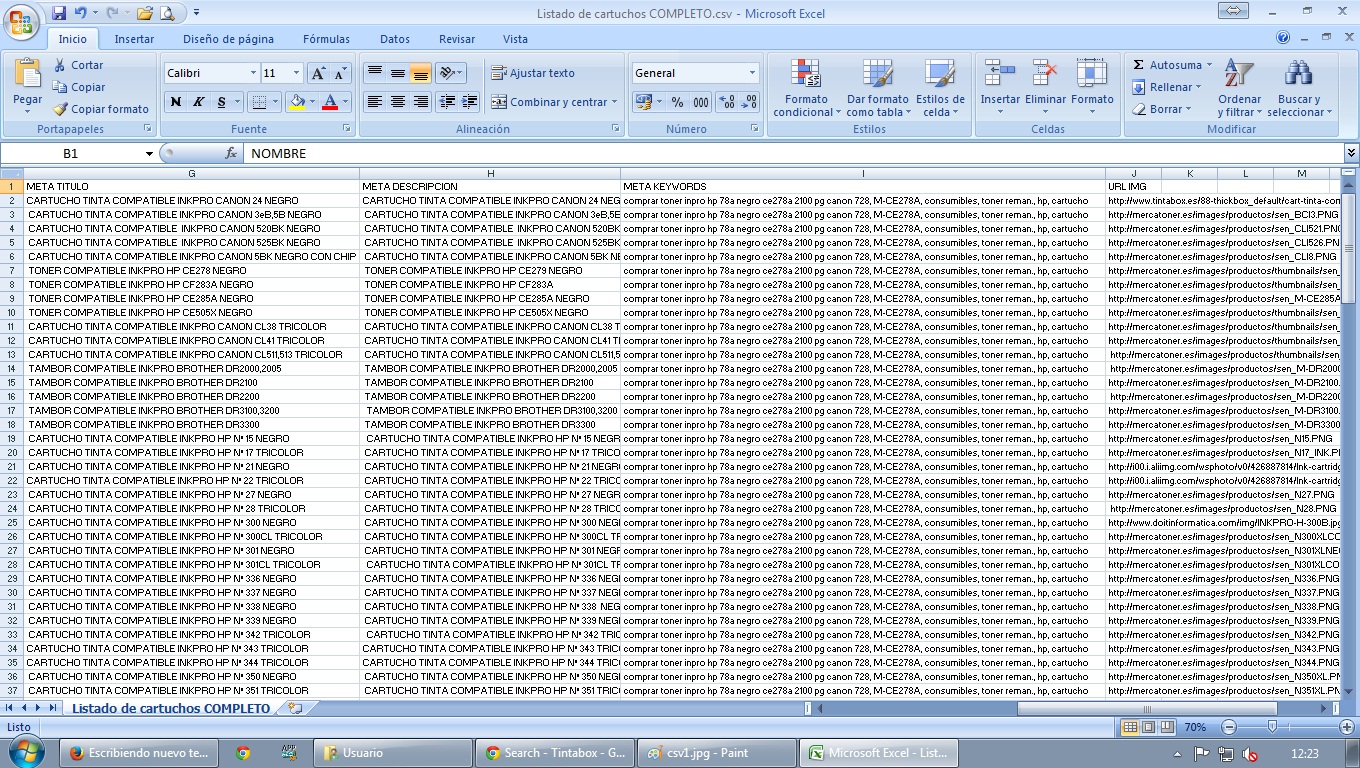Activate Copiar formato format painter
This screenshot has height=768, width=1360.
click(x=101, y=109)
